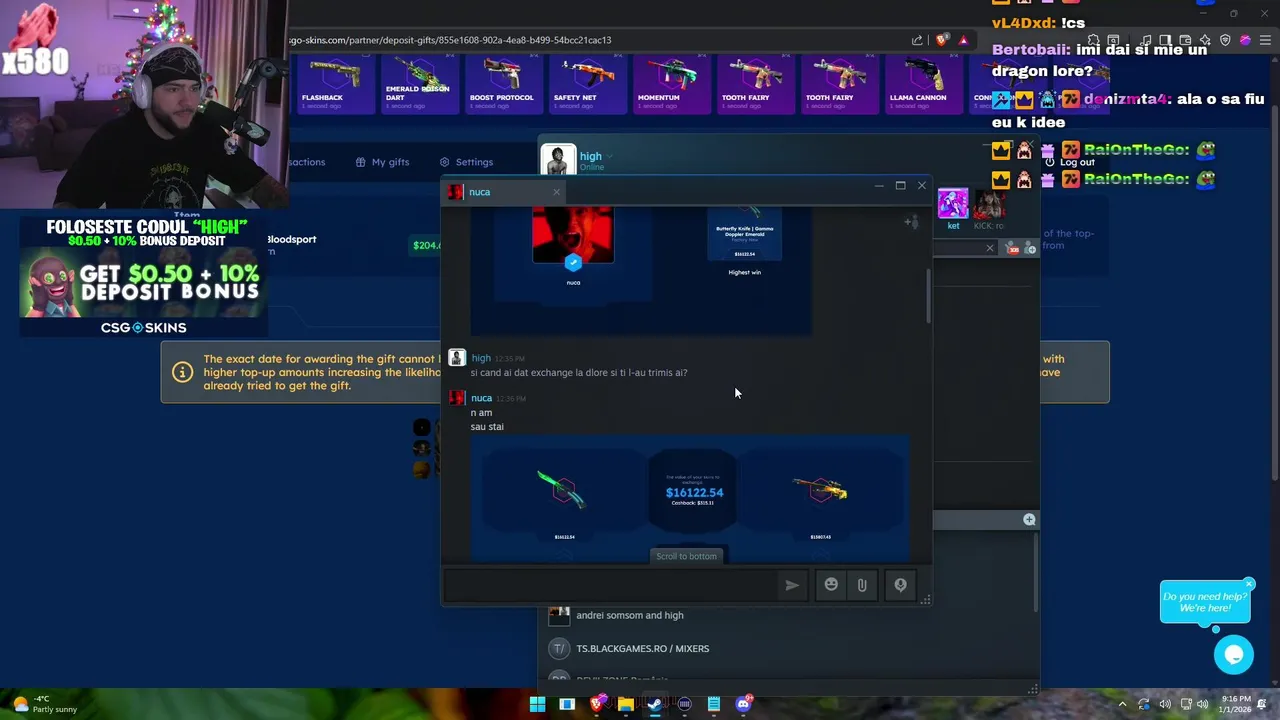1280x720 pixels.
Task: Select the Boost Protocol drop card
Action: point(502,84)
